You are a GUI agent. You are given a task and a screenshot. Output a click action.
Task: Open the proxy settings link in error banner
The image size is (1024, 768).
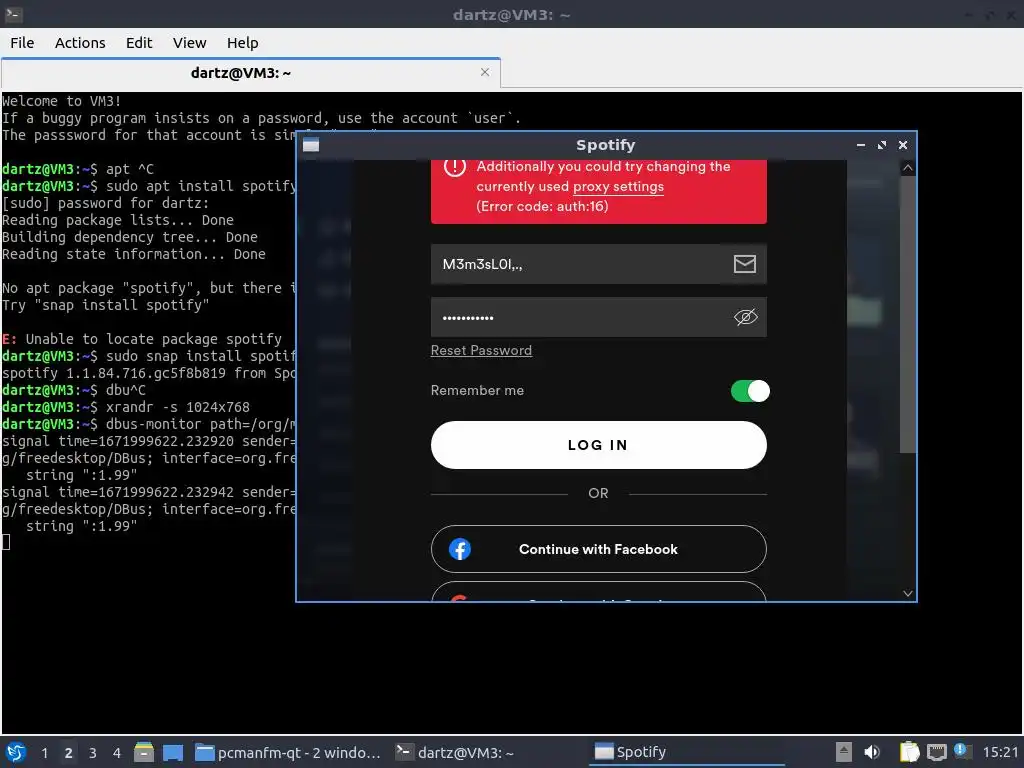pos(618,187)
